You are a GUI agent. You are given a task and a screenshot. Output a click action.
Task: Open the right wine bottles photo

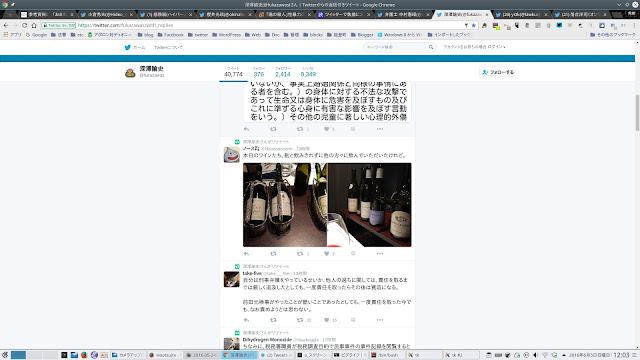[369, 205]
